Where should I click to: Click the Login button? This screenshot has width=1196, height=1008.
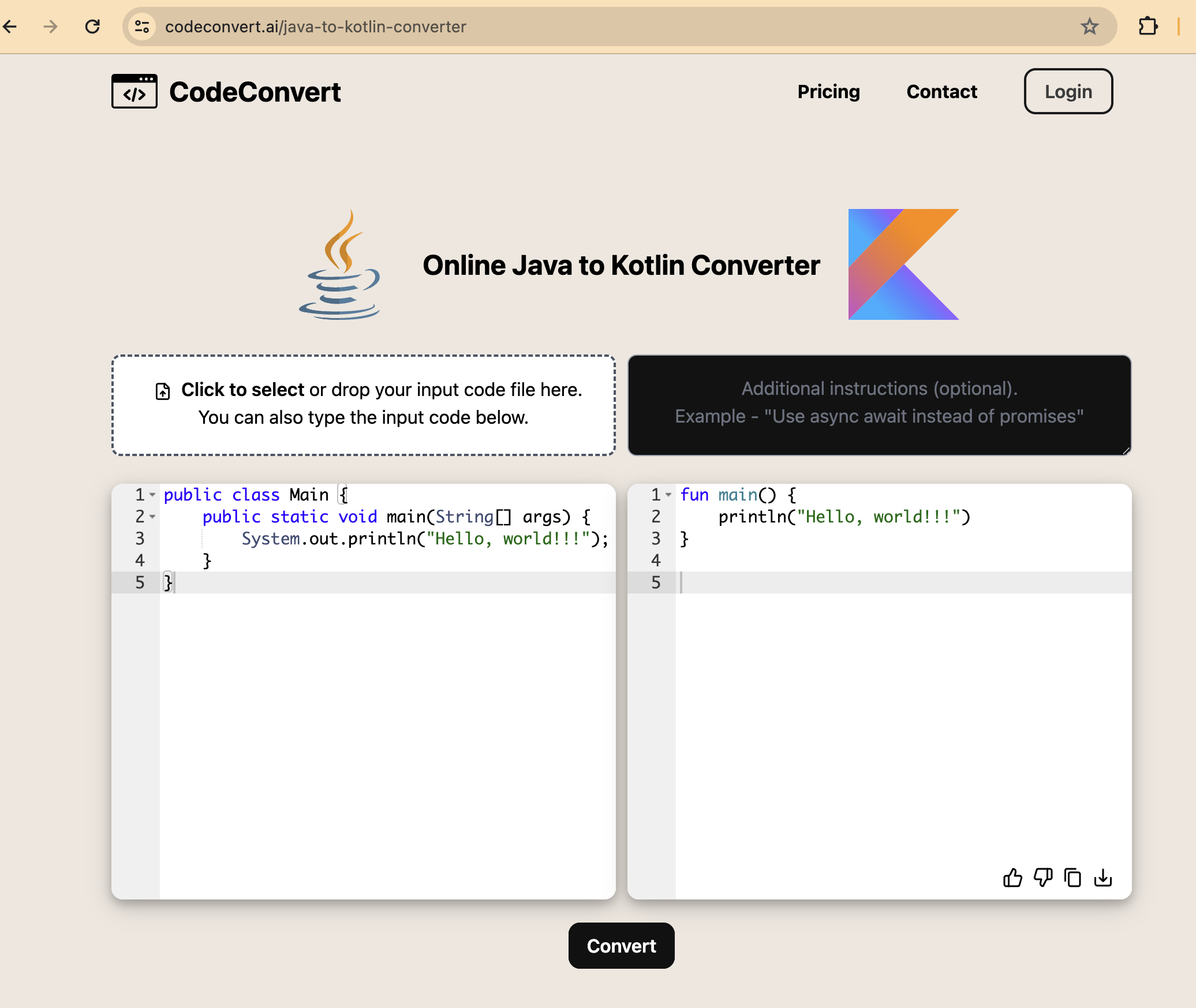pos(1068,92)
